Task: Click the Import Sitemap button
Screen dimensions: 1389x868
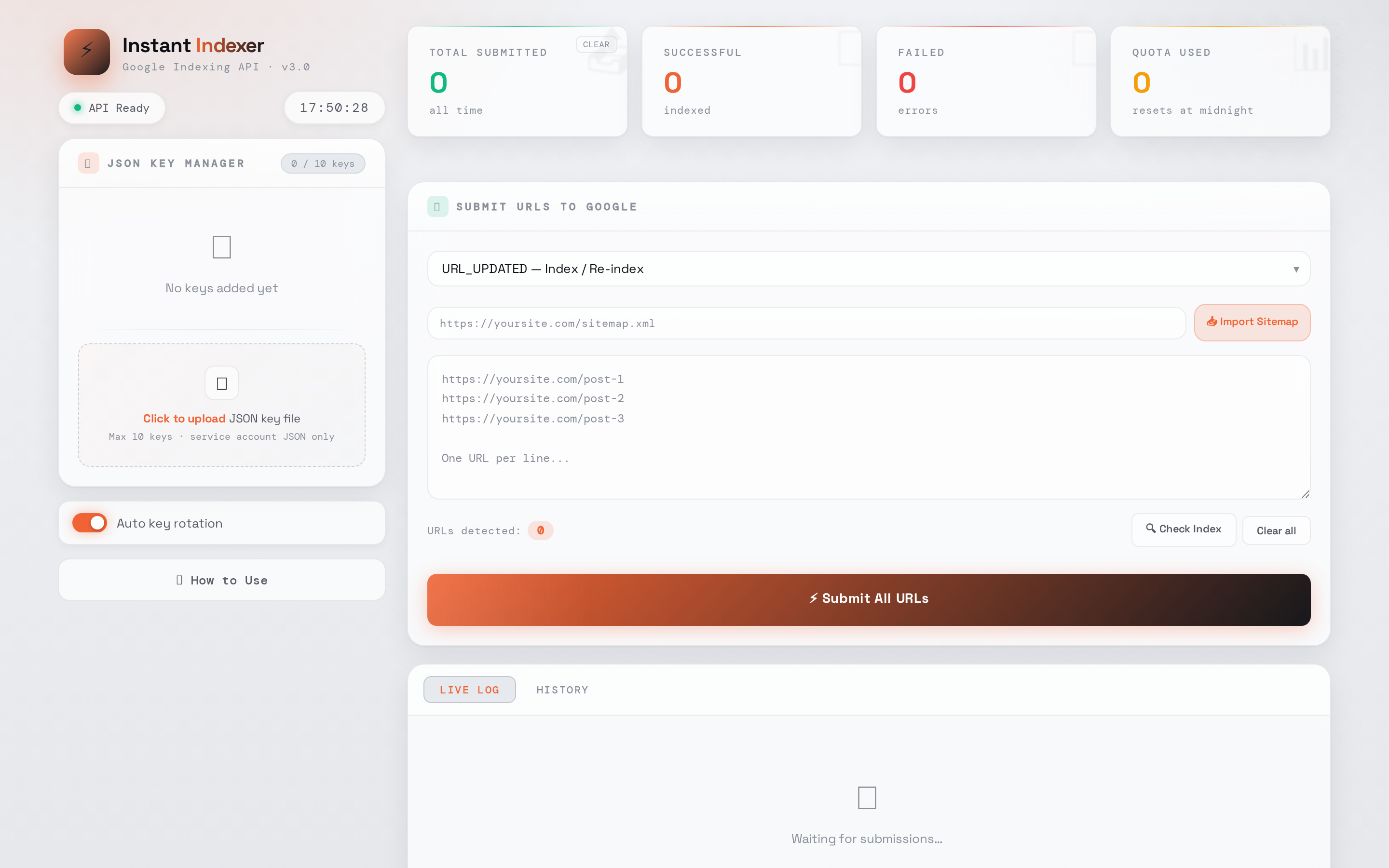Action: 1252,322
